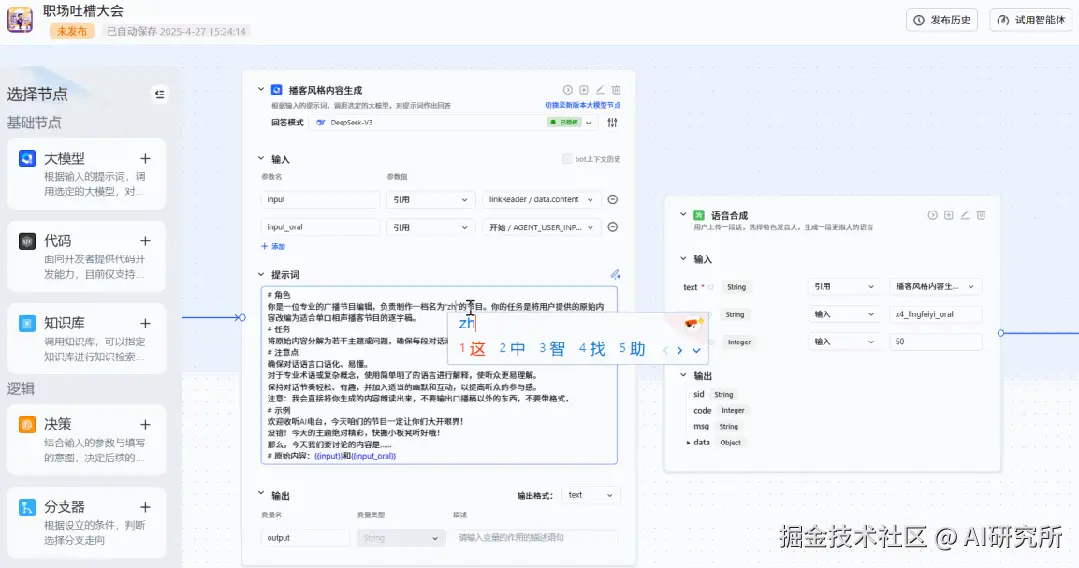This screenshot has height=568, width=1079.
Task: Duplicate the 播客风格内容生成 node
Action: tap(584, 90)
